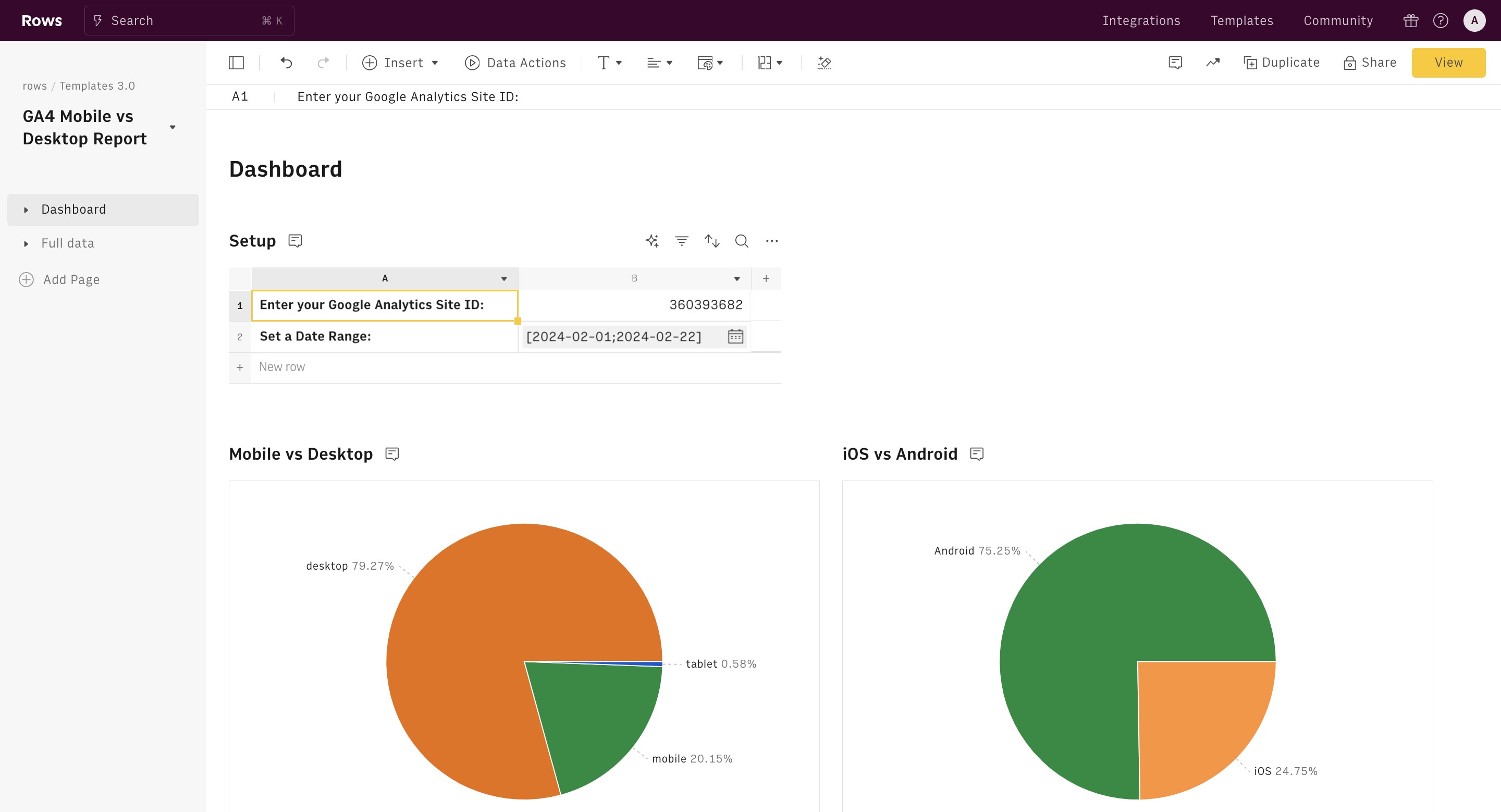Open the Integrations menu item

1141,20
